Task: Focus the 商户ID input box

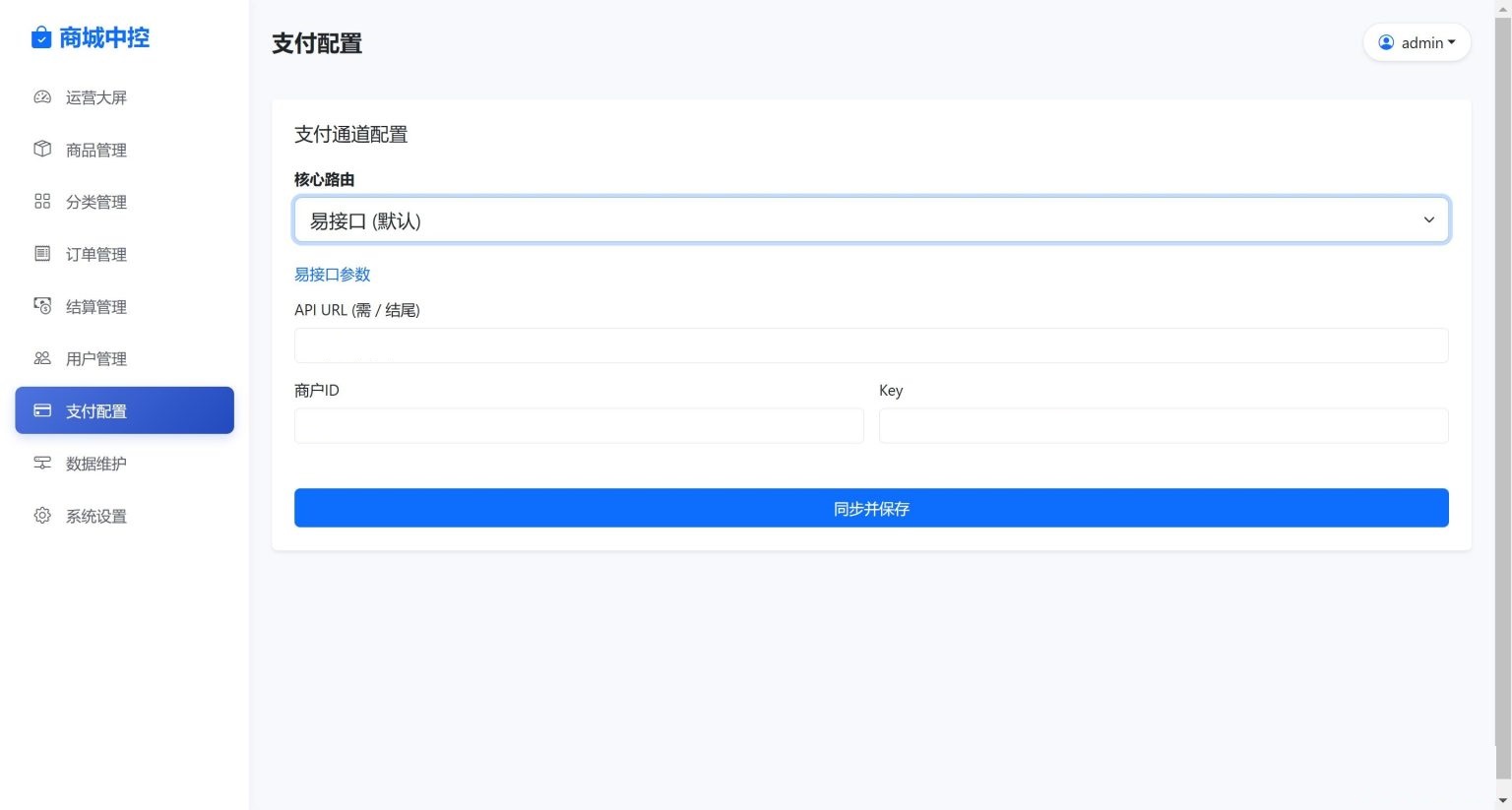Action: pos(578,425)
